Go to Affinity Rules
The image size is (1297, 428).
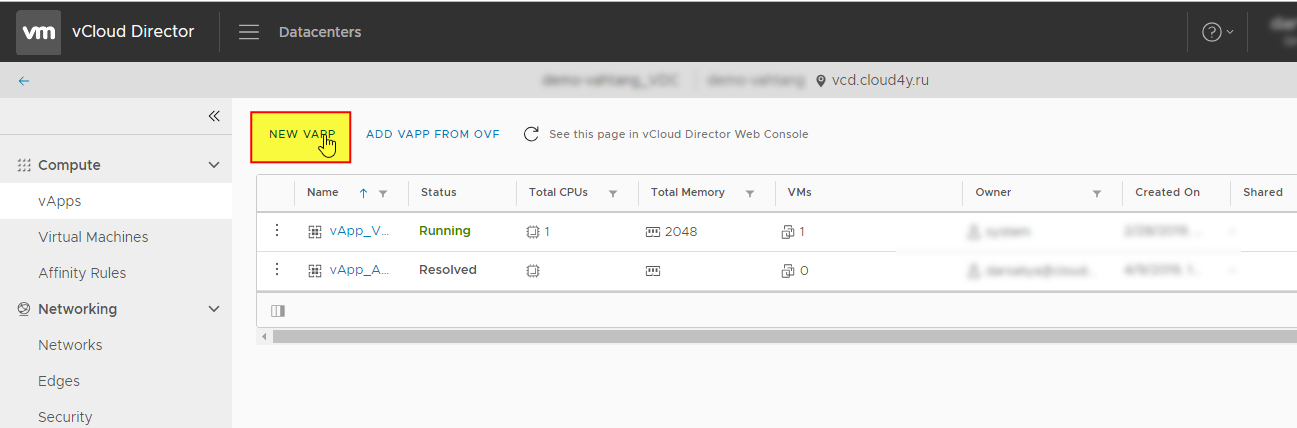[x=82, y=273]
